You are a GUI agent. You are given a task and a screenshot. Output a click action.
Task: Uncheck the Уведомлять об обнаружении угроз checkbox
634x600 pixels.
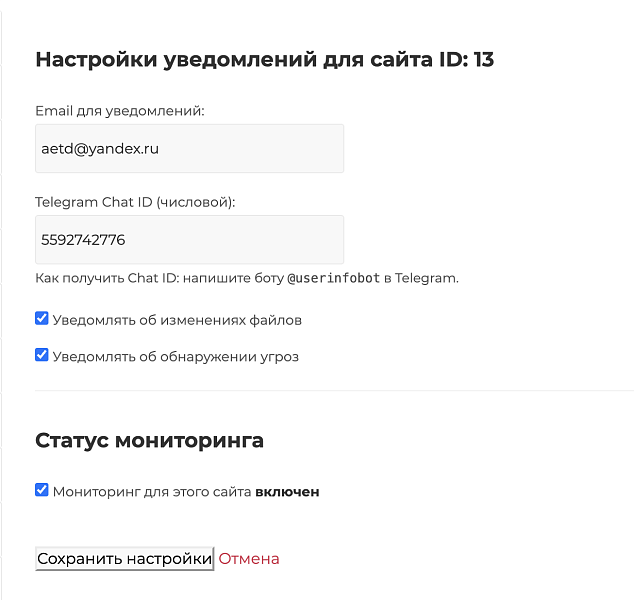[x=42, y=355]
